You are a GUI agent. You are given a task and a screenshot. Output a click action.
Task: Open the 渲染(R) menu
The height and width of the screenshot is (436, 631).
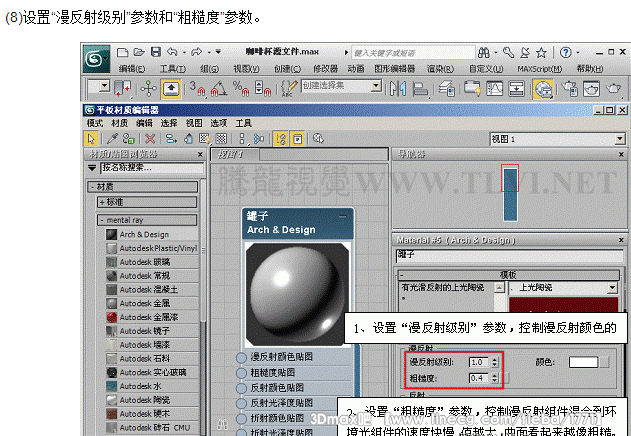coord(440,69)
